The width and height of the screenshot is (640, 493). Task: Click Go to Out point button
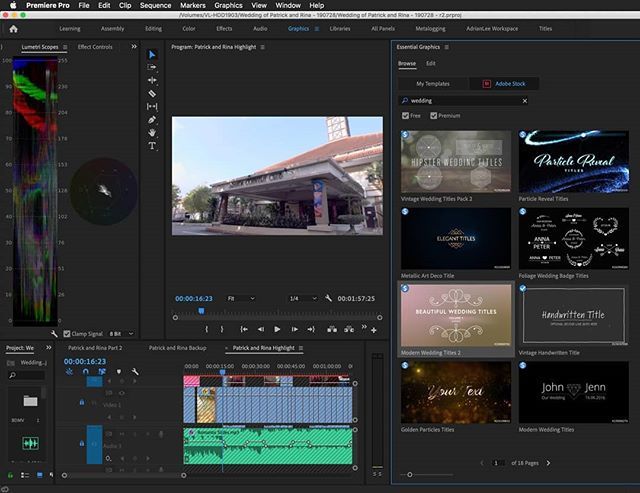(x=311, y=329)
